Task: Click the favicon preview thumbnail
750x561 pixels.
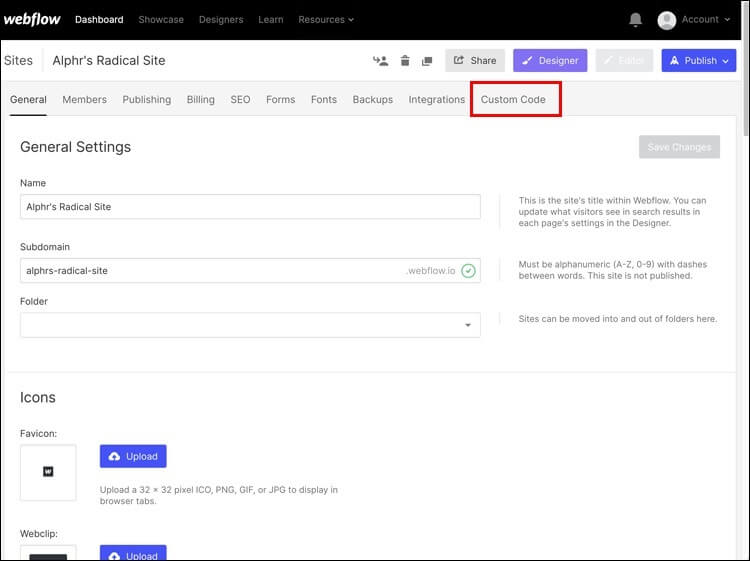Action: (48, 472)
